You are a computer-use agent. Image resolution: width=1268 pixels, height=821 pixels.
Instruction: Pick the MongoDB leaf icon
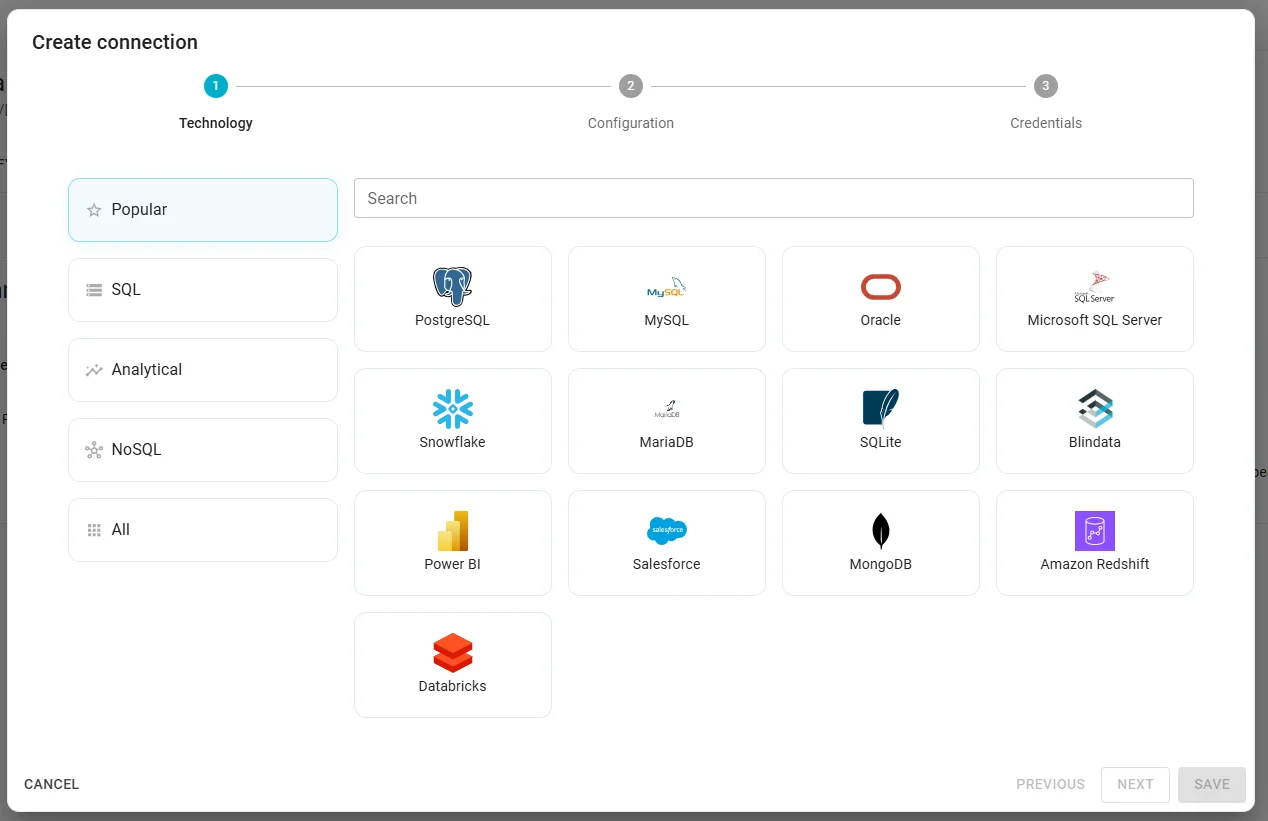880,531
